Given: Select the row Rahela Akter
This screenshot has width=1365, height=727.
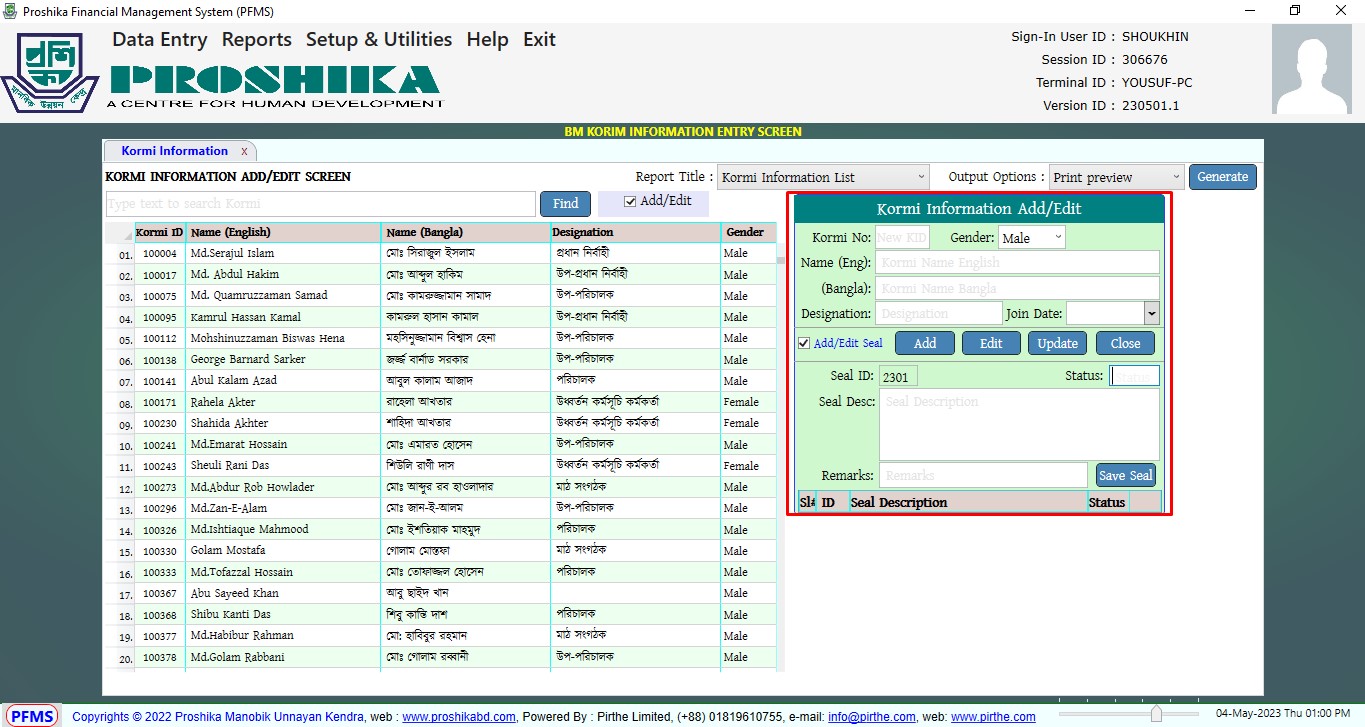Looking at the screenshot, I should pyautogui.click(x=441, y=402).
